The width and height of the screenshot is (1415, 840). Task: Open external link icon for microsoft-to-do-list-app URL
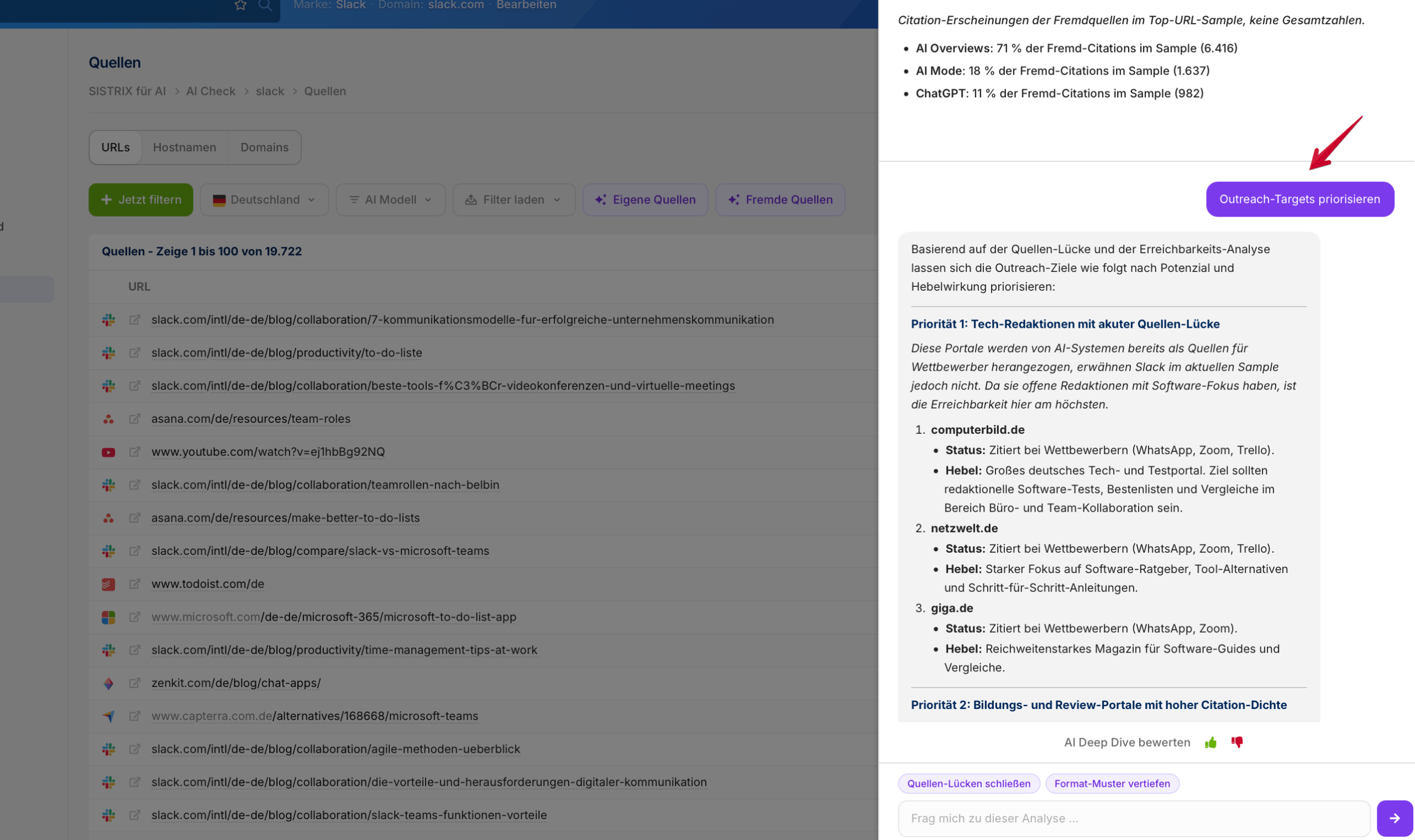pyautogui.click(x=135, y=617)
